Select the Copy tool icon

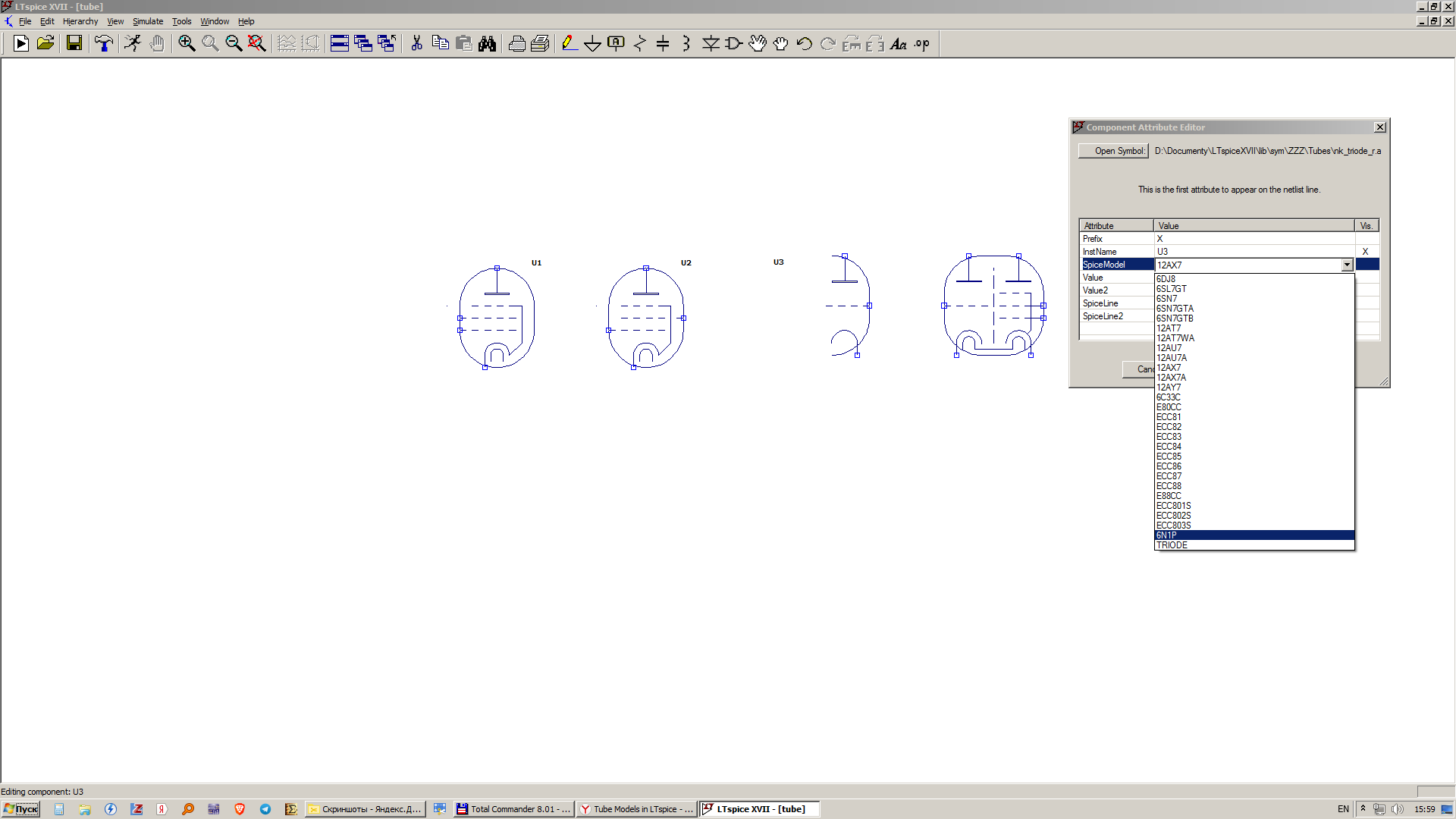pos(440,43)
